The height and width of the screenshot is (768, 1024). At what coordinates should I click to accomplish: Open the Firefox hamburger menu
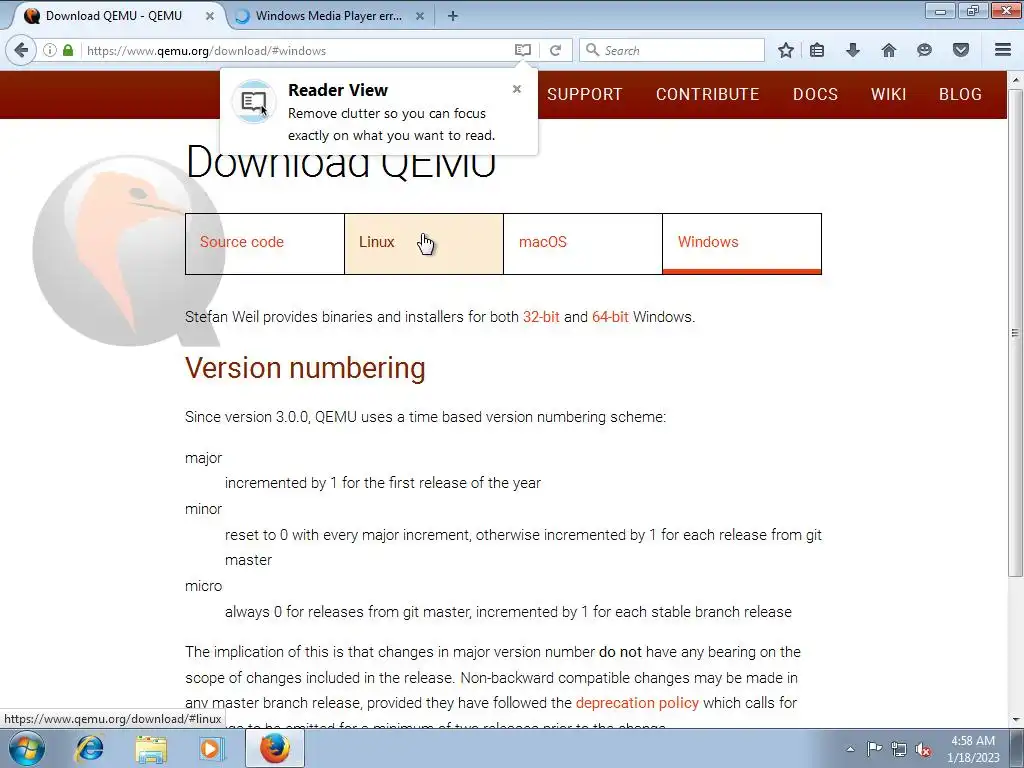pyautogui.click(x=1003, y=50)
